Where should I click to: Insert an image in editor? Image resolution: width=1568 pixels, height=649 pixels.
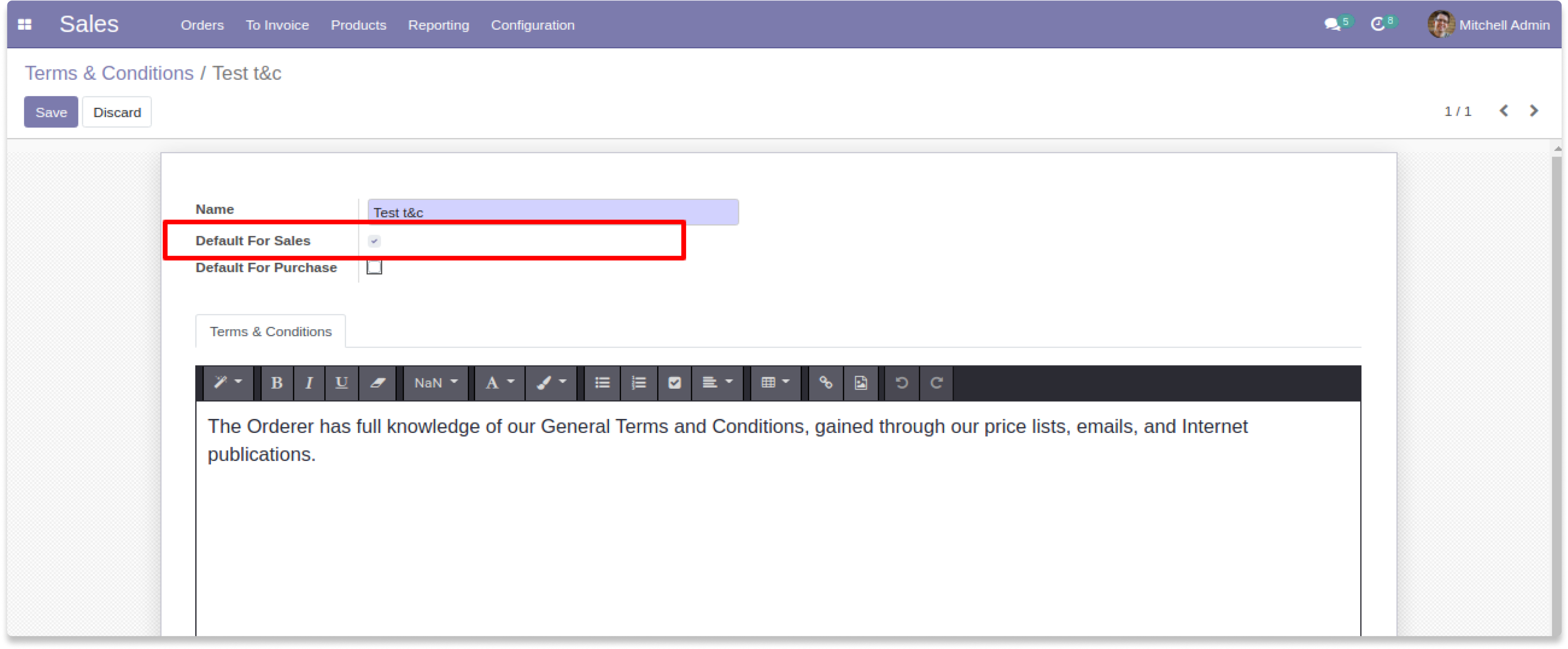click(861, 383)
